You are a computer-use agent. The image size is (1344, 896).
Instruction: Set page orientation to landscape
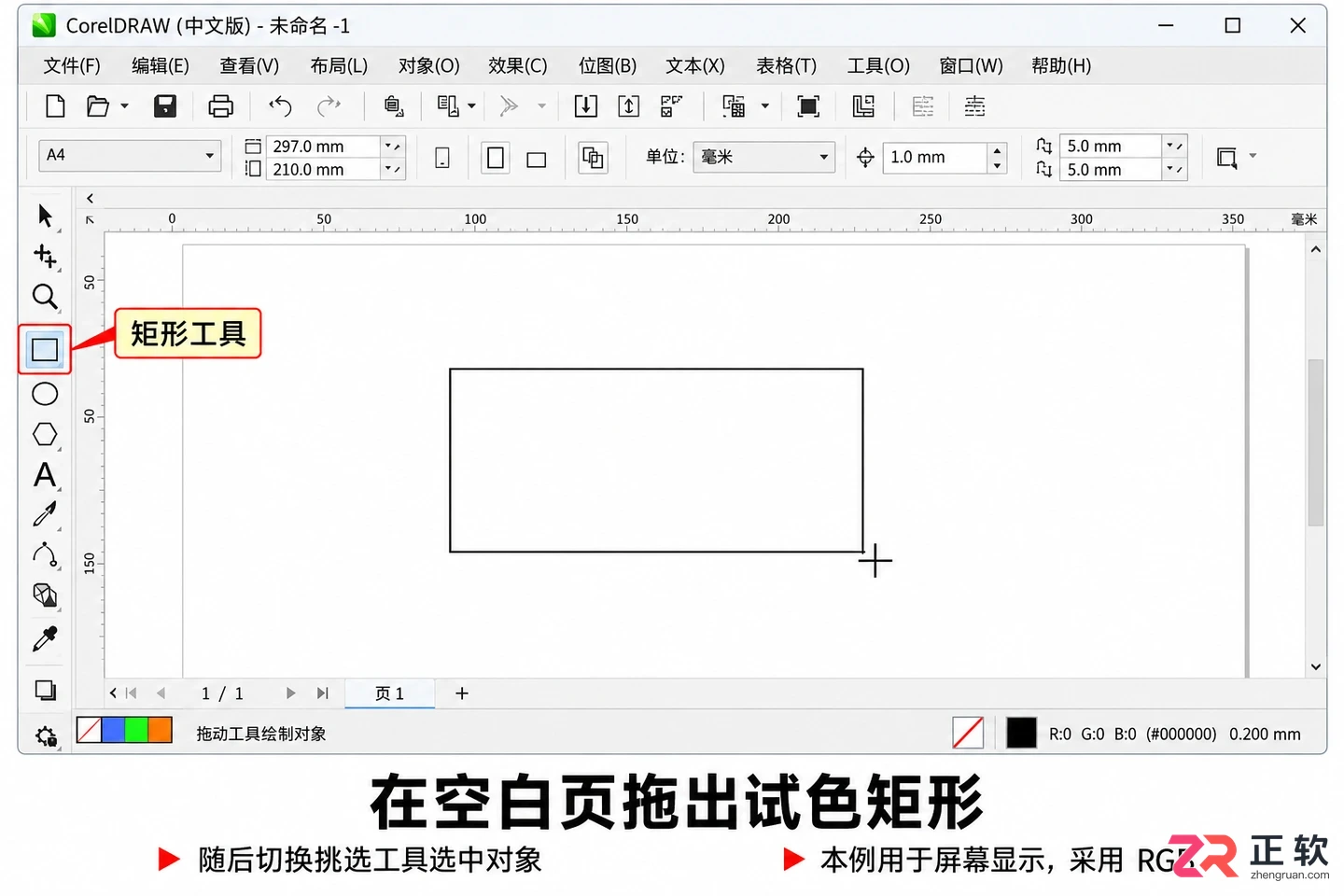pyautogui.click(x=536, y=160)
